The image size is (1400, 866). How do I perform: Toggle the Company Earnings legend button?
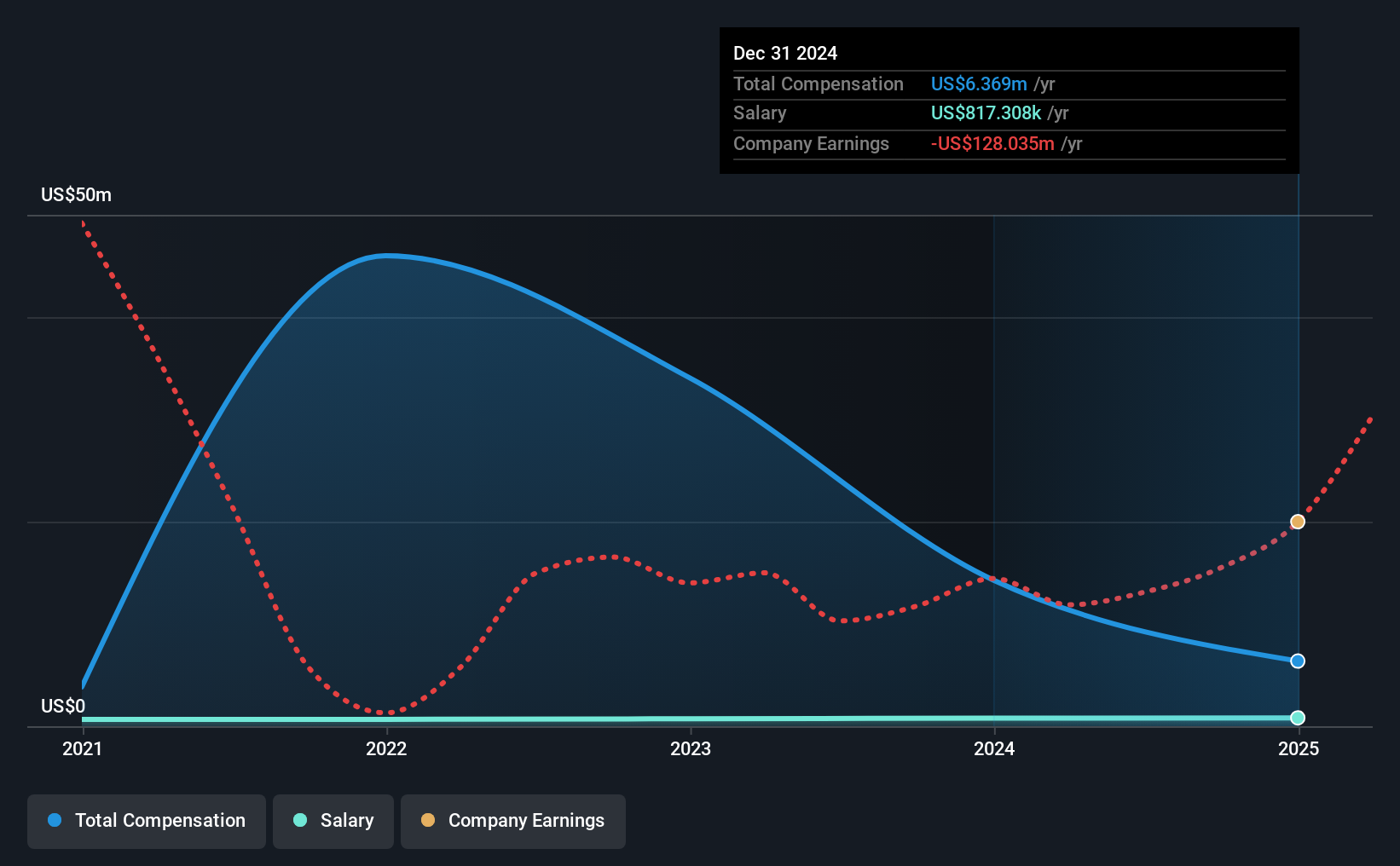[x=513, y=821]
